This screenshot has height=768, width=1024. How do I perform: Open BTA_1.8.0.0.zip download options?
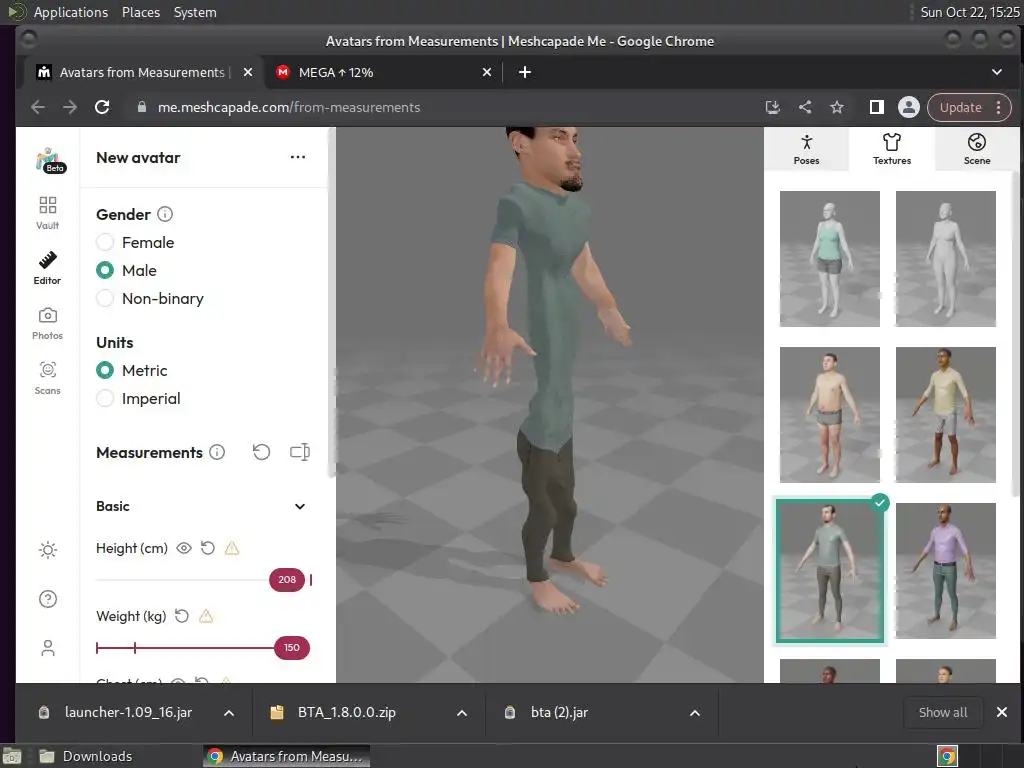click(462, 713)
